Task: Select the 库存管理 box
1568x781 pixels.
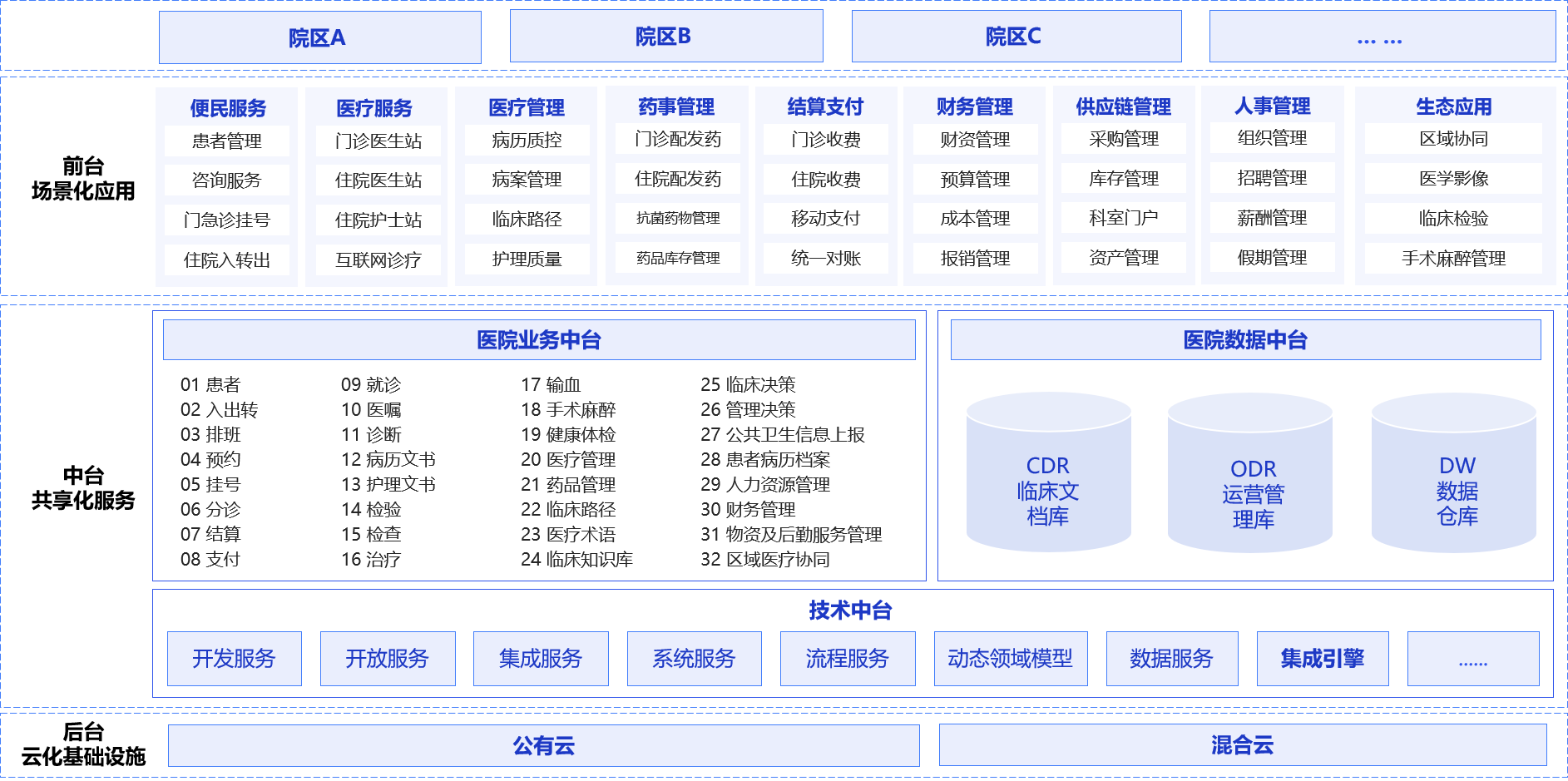Action: pyautogui.click(x=1123, y=178)
